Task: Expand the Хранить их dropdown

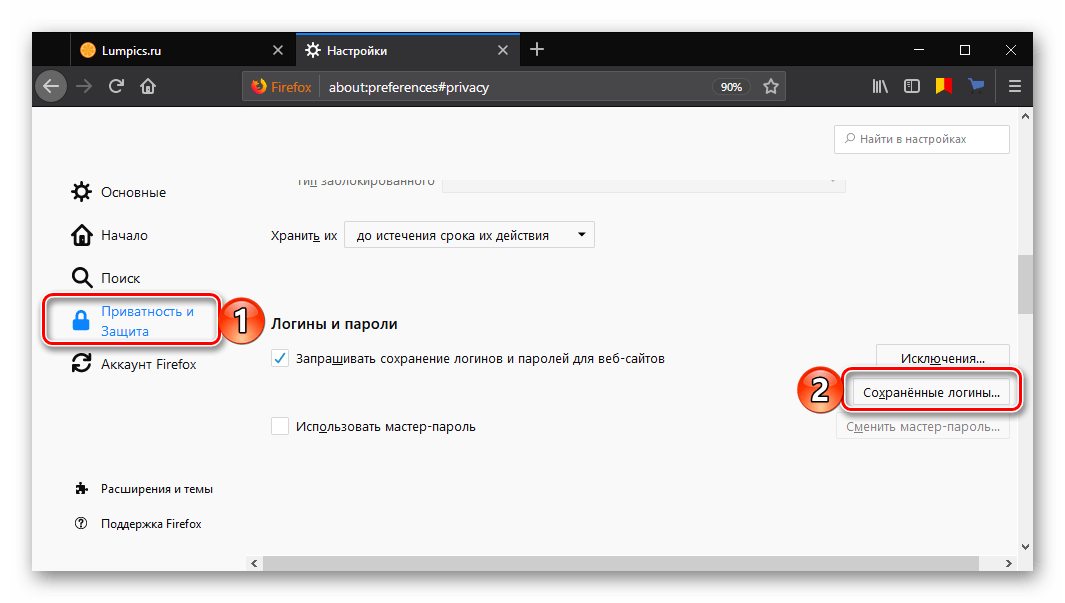Action: coord(469,235)
